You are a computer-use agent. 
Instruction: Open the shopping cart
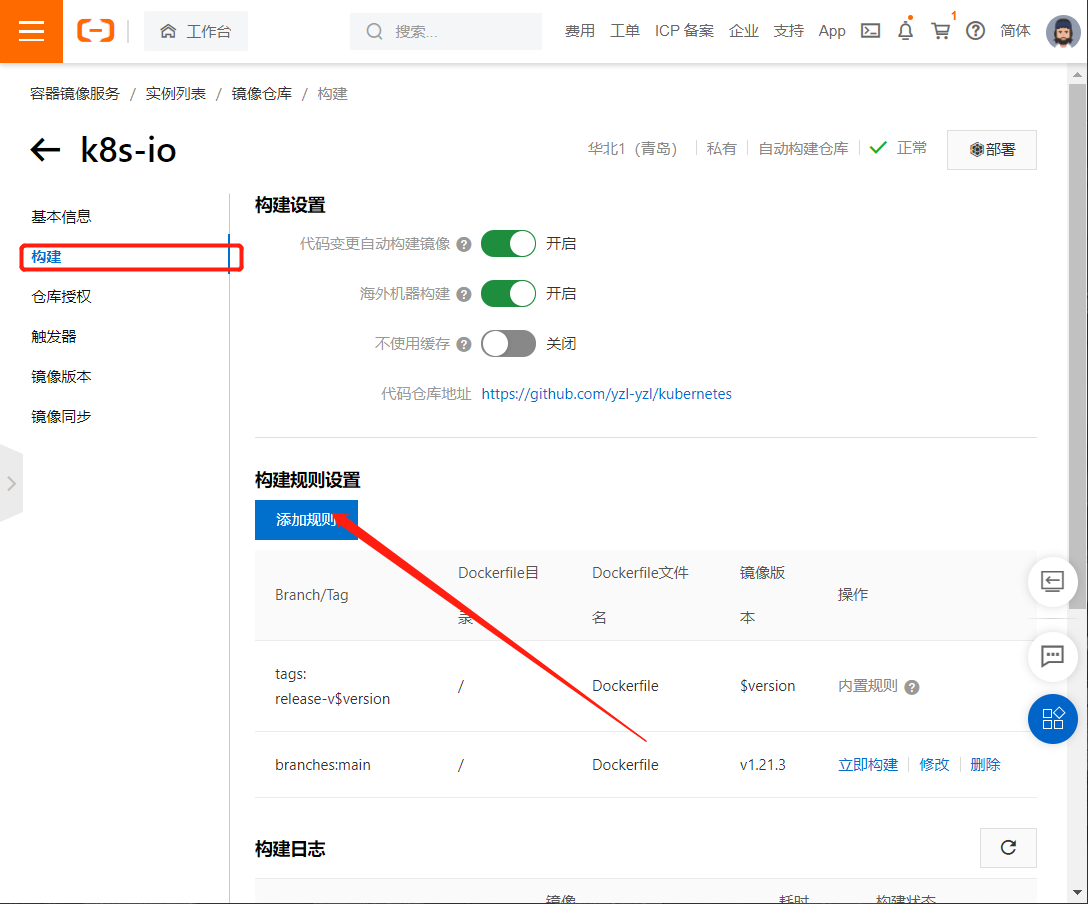point(940,31)
